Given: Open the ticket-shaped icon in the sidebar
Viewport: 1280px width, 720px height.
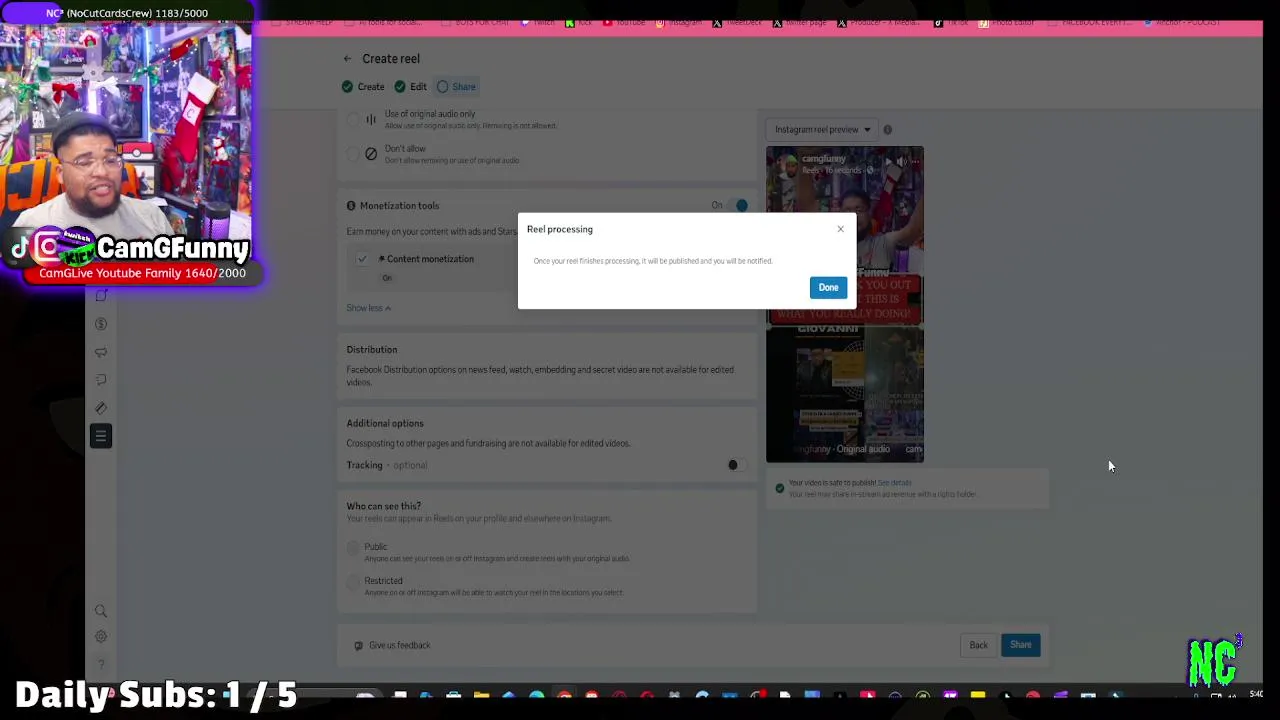Looking at the screenshot, I should click(101, 408).
